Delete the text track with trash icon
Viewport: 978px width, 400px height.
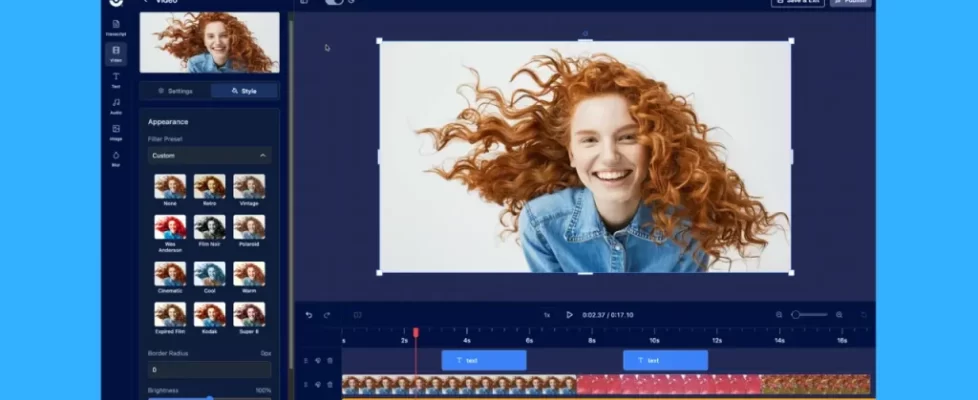click(x=330, y=360)
